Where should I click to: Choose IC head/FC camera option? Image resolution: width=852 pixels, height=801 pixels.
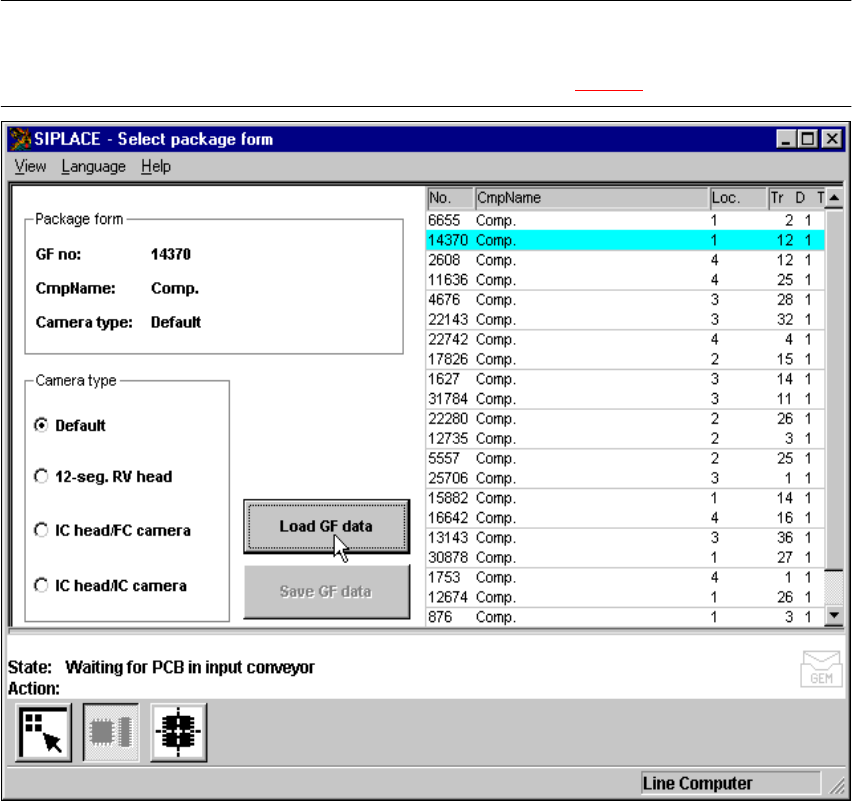tap(41, 530)
